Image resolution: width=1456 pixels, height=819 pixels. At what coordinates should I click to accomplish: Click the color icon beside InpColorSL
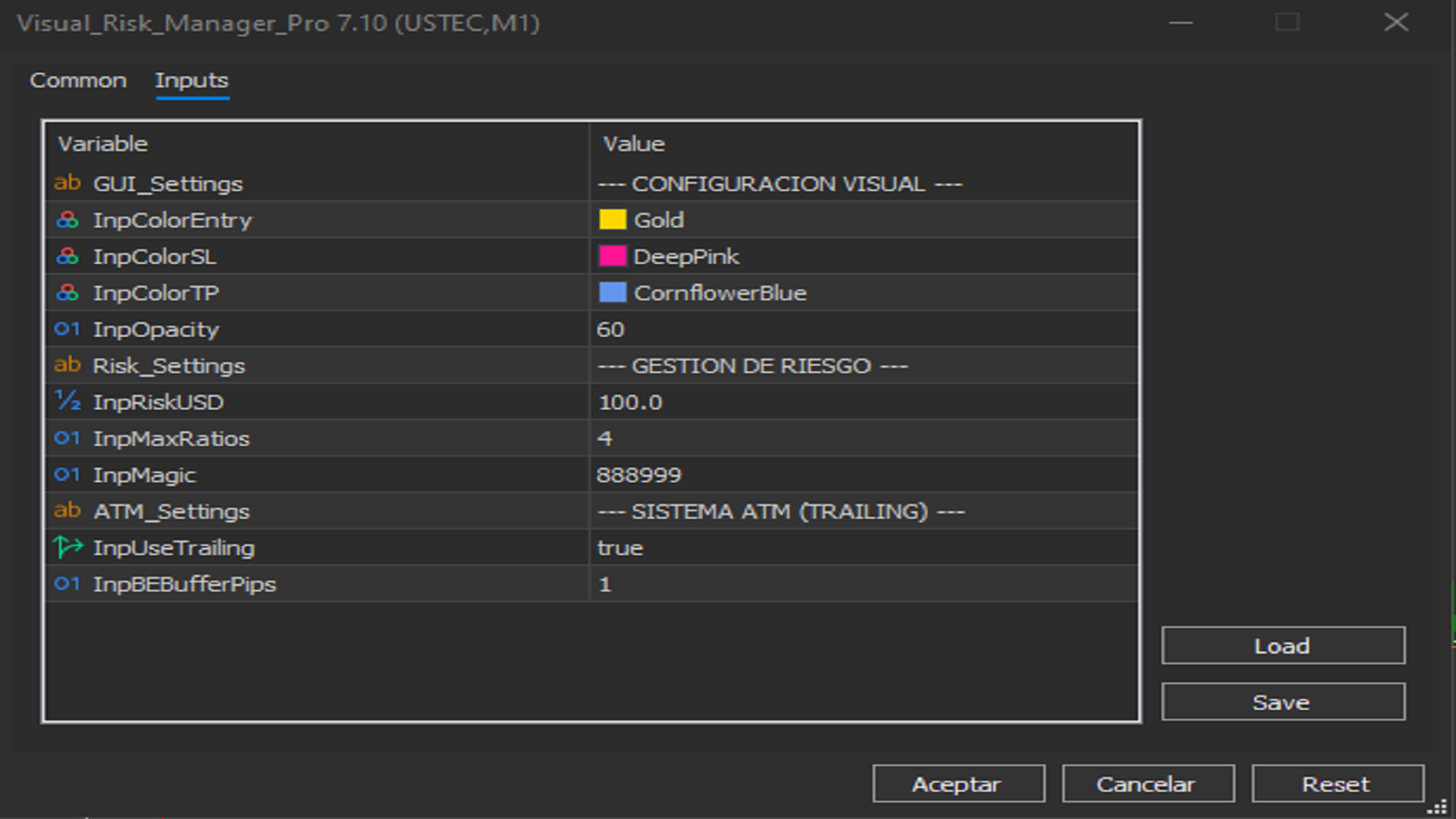67,256
